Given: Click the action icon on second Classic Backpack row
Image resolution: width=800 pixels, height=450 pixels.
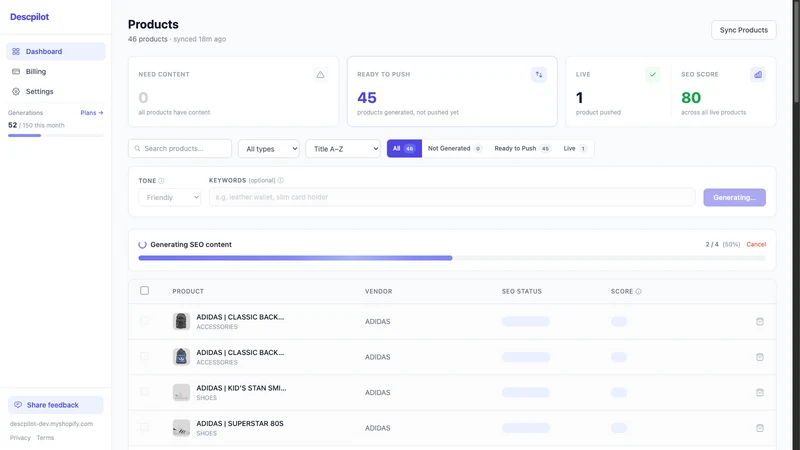Looking at the screenshot, I should pyautogui.click(x=760, y=357).
